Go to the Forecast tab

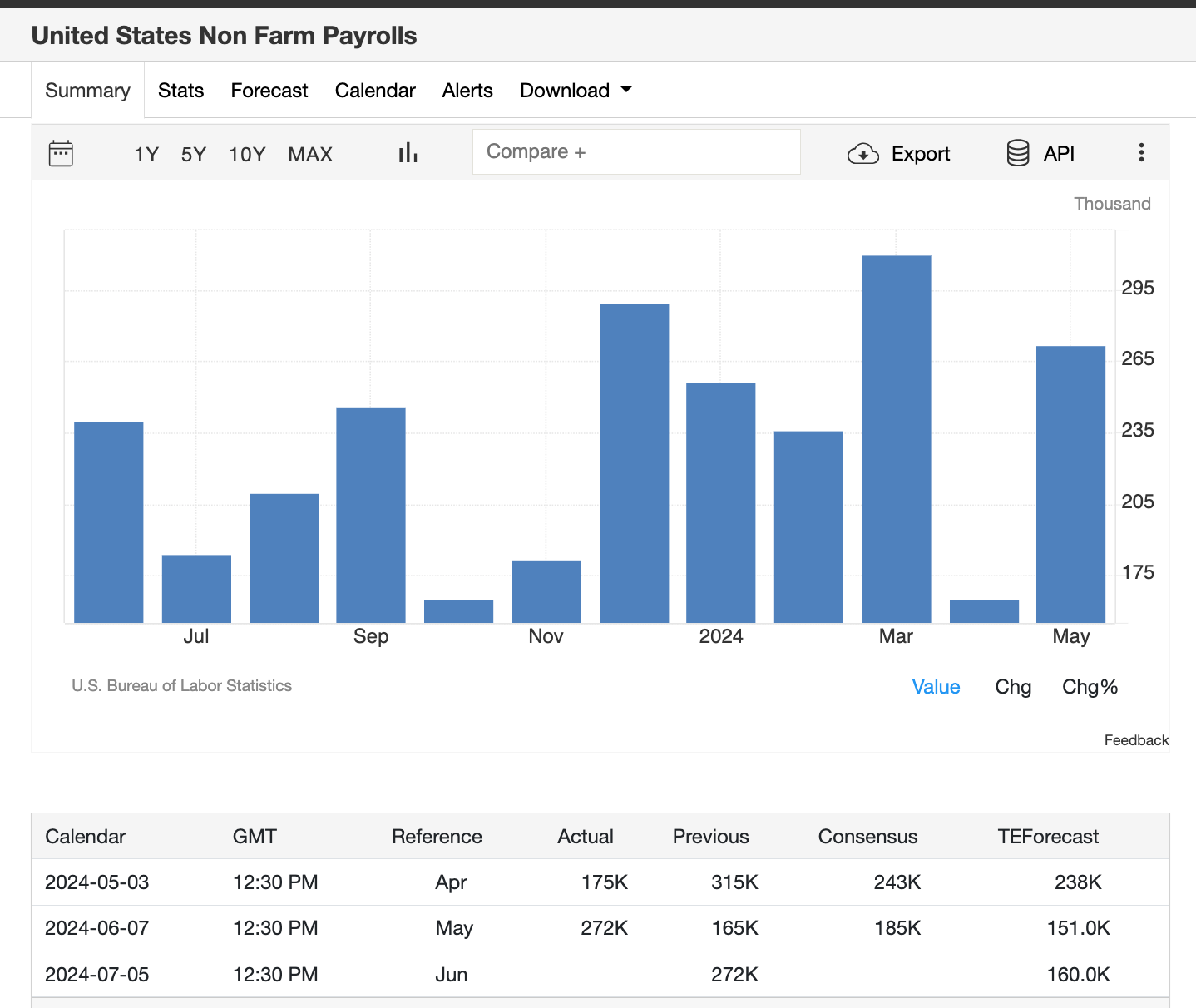point(269,91)
